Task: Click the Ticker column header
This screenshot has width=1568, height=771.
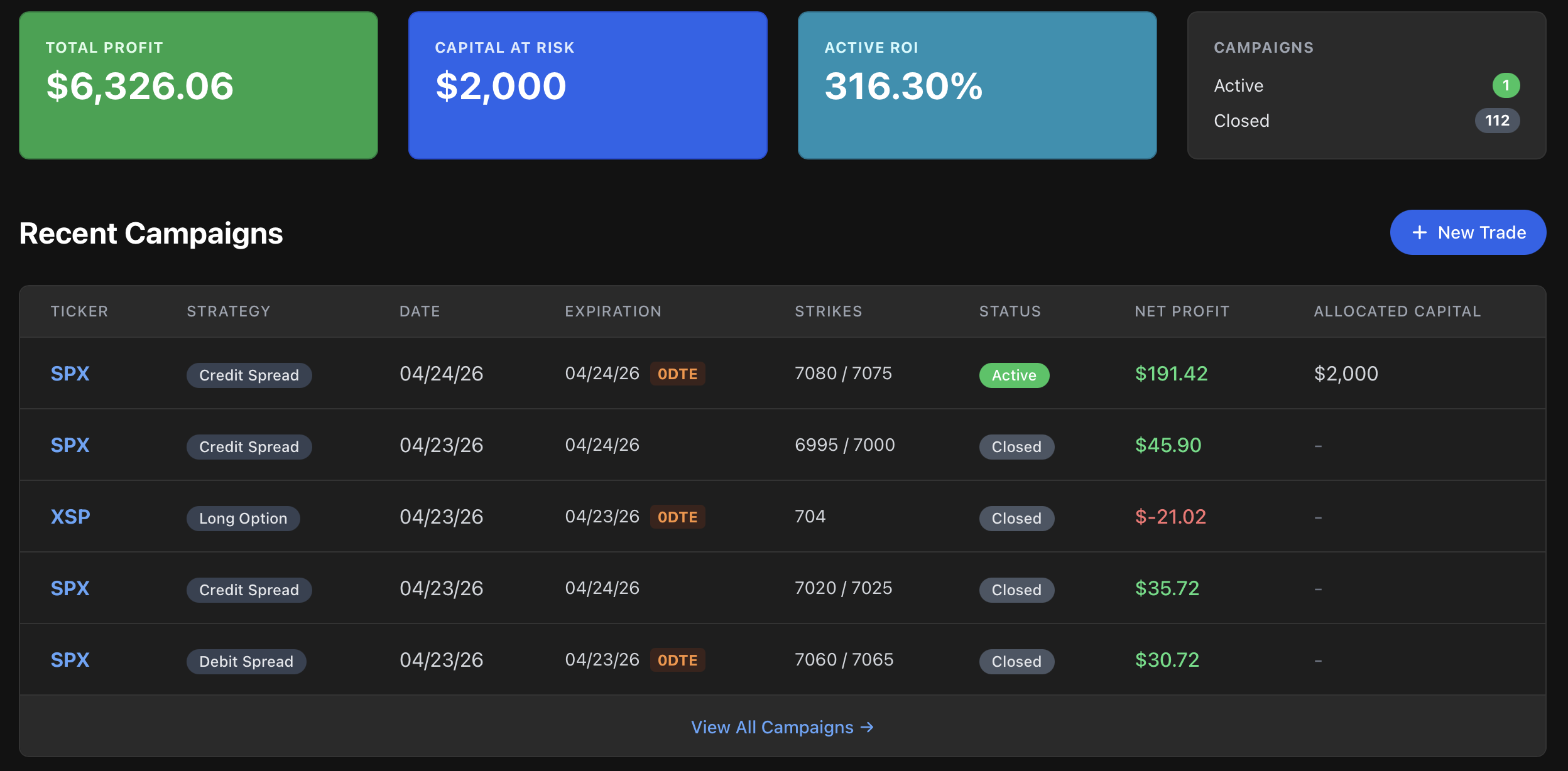Action: 79,311
